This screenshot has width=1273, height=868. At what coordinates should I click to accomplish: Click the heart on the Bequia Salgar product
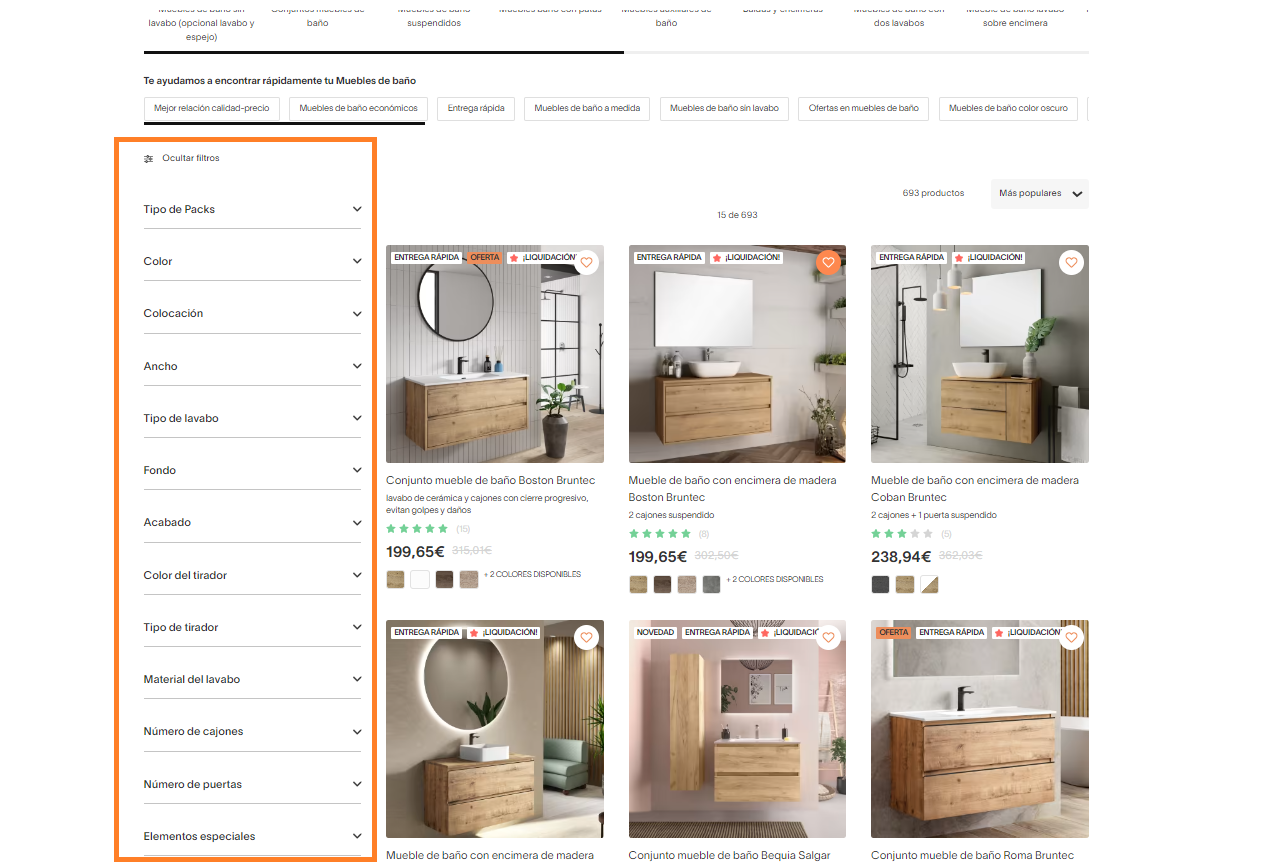[x=828, y=638]
